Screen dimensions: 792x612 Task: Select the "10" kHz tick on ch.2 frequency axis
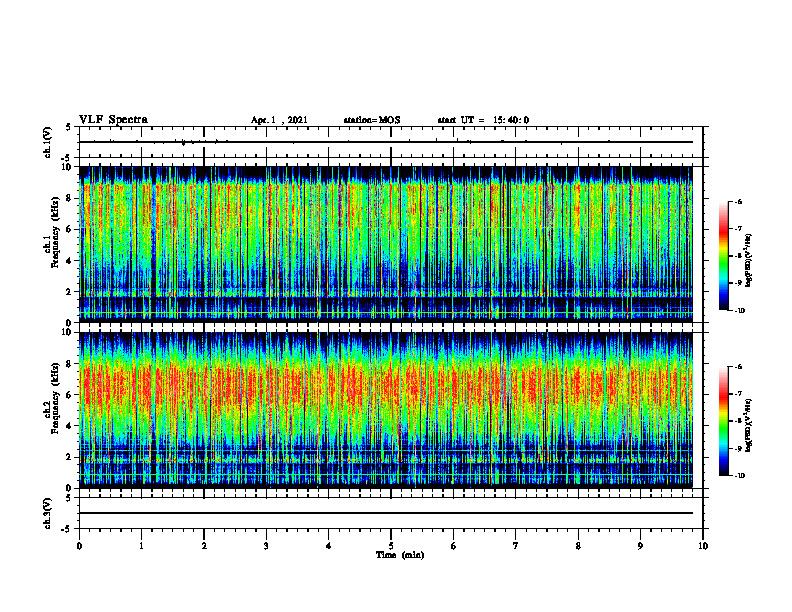click(x=66, y=332)
